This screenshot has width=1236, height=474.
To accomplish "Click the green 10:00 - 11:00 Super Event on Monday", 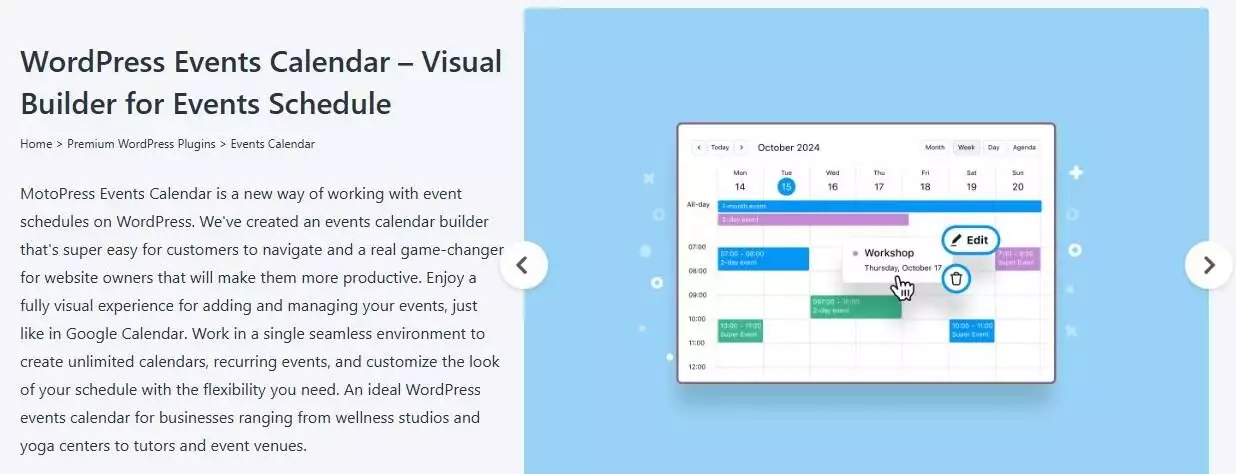I will pyautogui.click(x=740, y=330).
